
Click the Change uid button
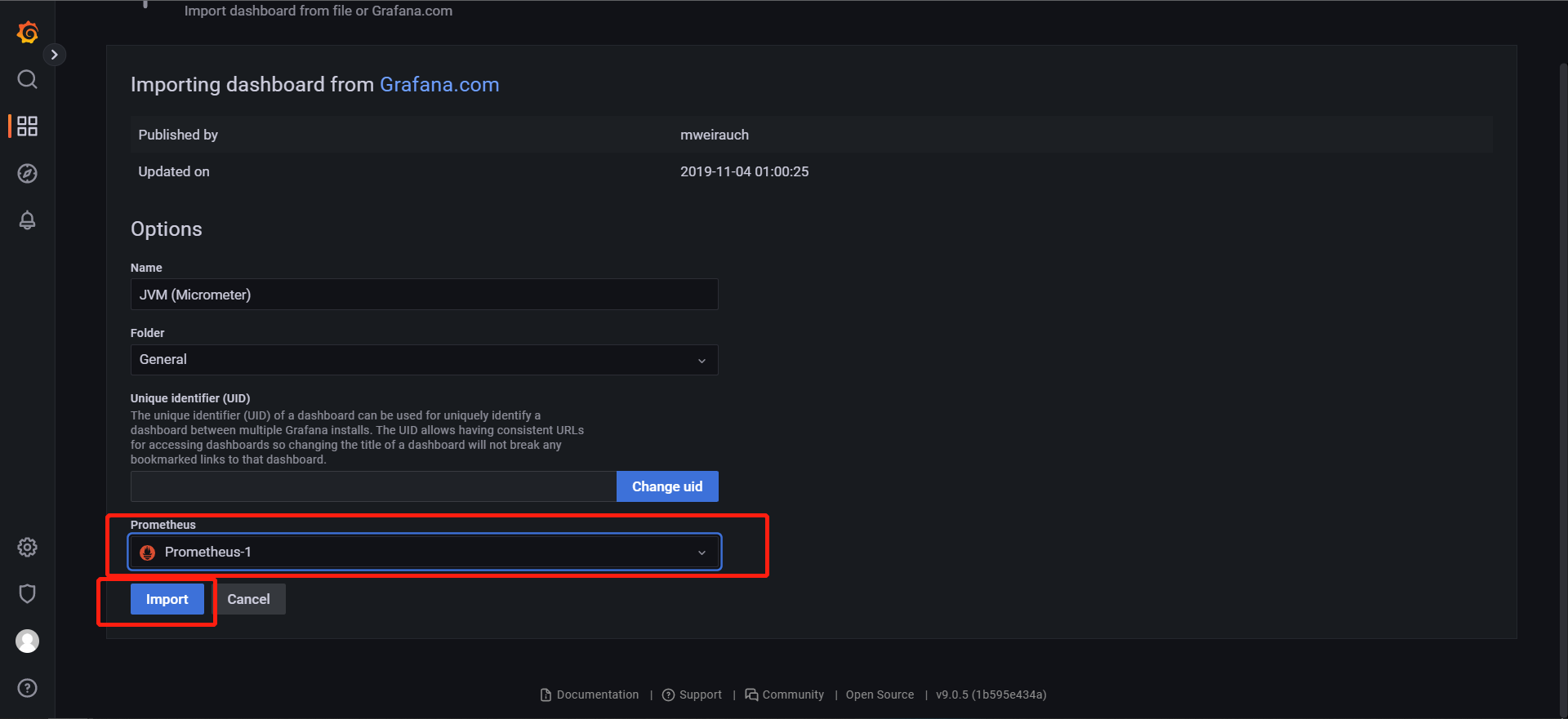[667, 486]
